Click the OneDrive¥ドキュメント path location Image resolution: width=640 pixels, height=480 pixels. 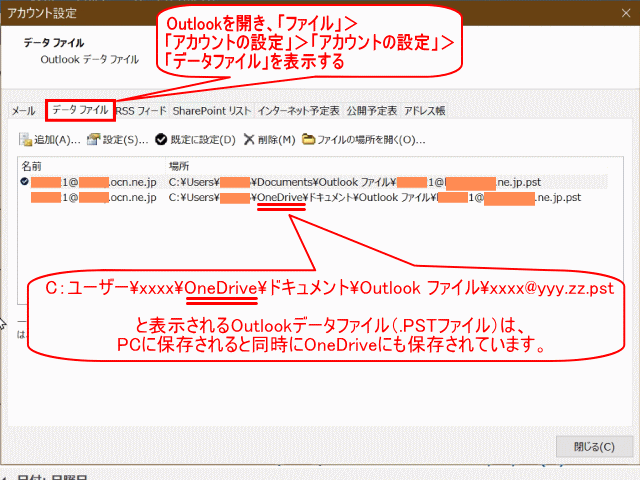375,198
